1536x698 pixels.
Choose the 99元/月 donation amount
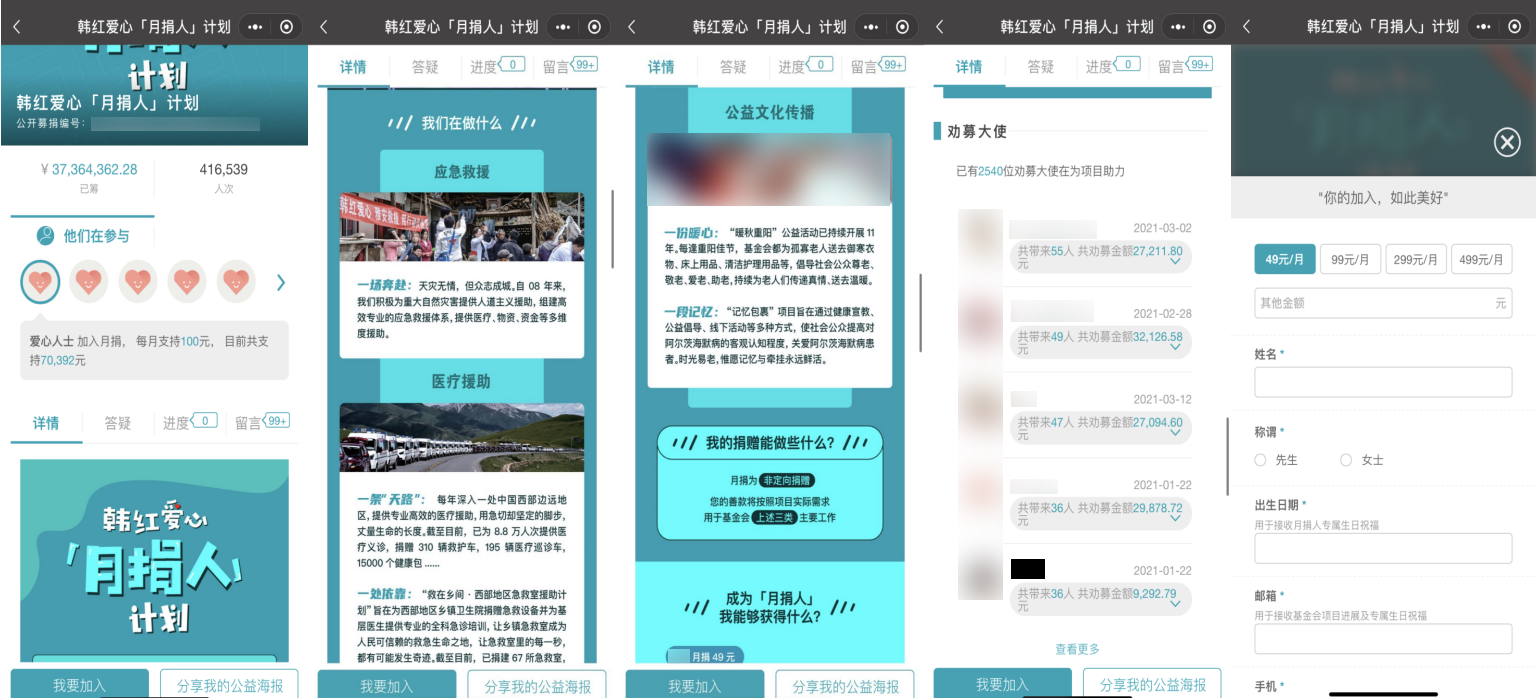pos(1350,259)
